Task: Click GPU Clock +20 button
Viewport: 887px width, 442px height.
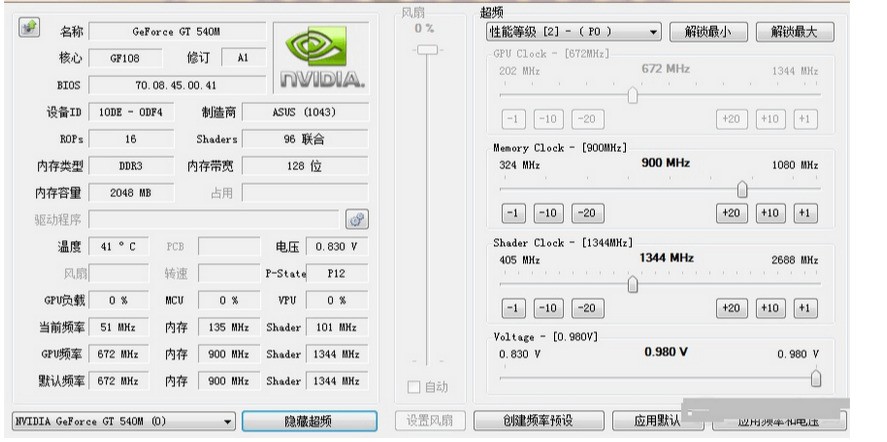Action: 731,119
